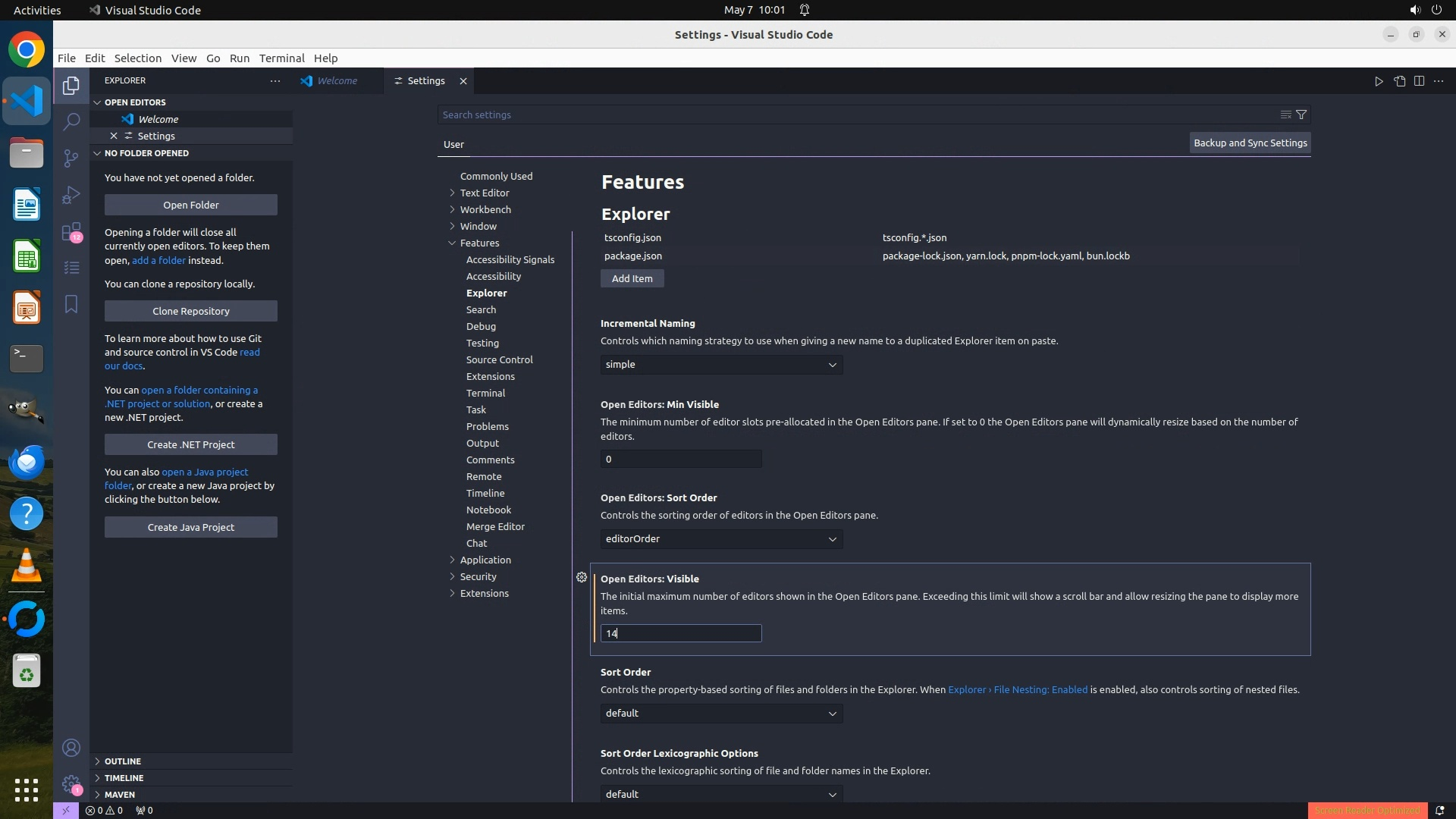Open Run and Debug view icon

coord(71,195)
